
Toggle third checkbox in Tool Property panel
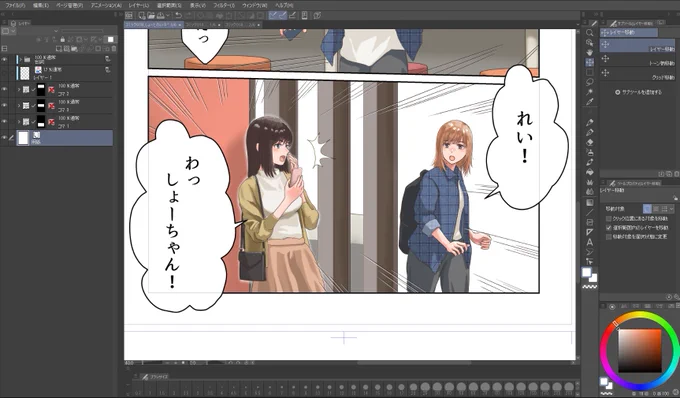[x=609, y=237]
